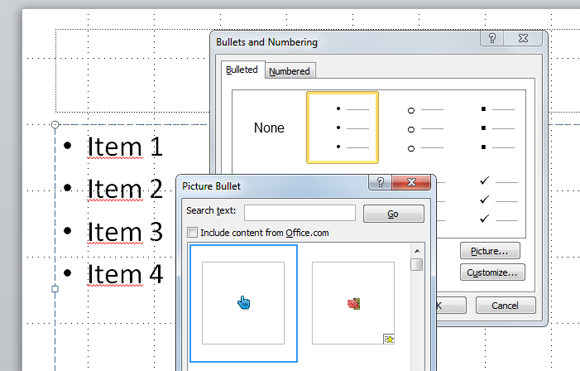Click the picture list scrollbar thumb

tap(417, 264)
